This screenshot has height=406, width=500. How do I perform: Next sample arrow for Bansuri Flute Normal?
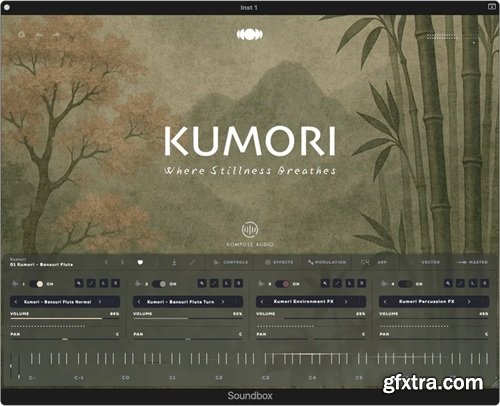tap(100, 302)
